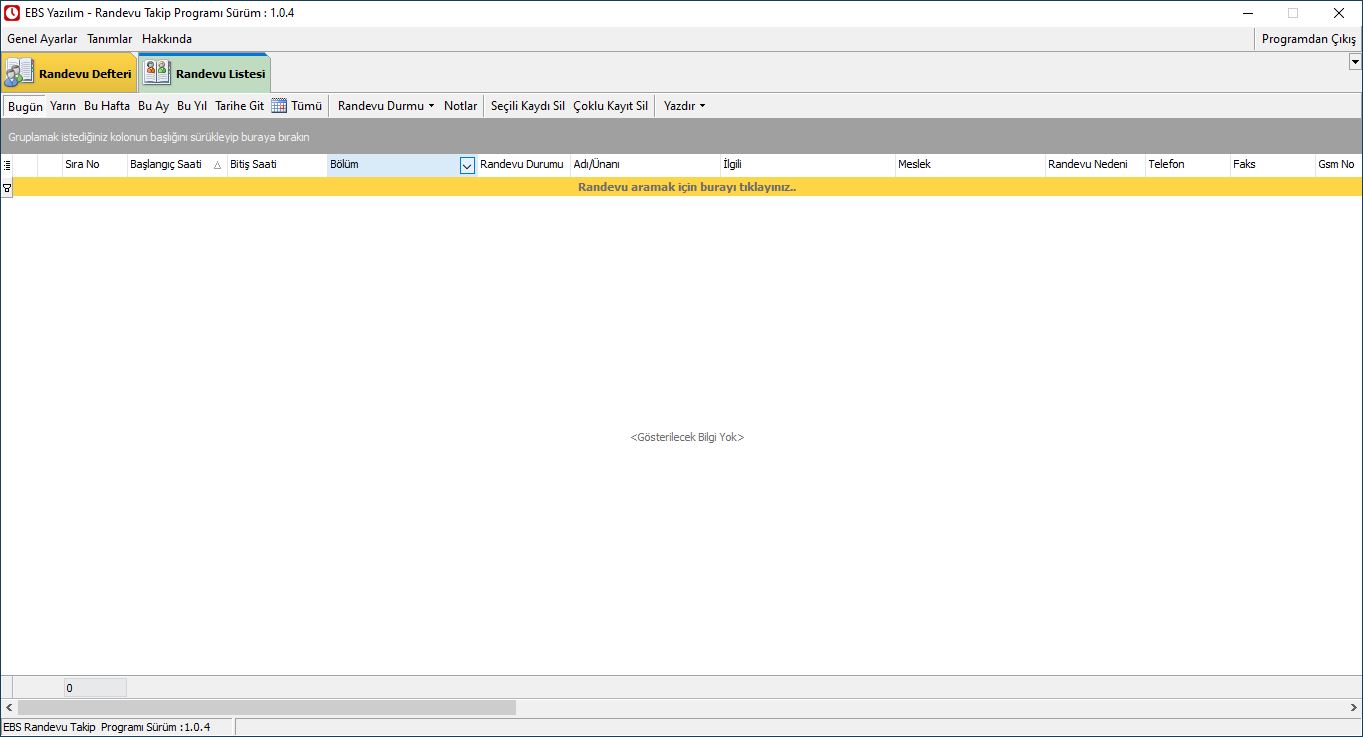
Task: Click the Telefon column header
Action: point(1187,165)
